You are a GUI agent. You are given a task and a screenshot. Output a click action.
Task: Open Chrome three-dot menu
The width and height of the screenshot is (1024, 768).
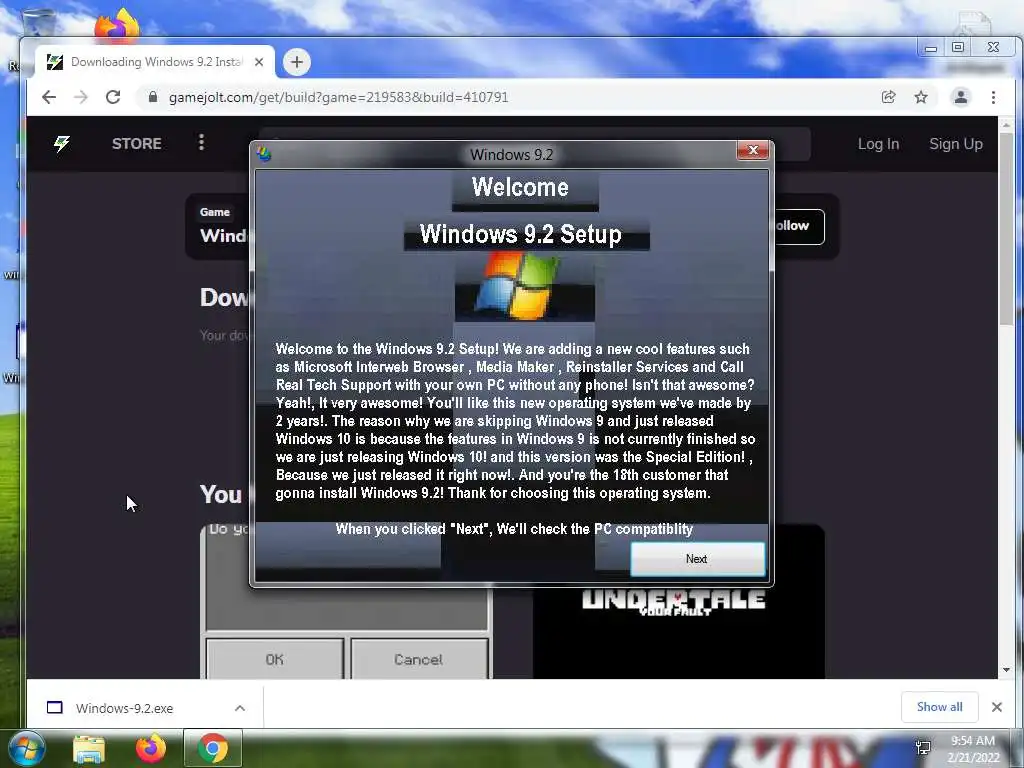[x=993, y=97]
